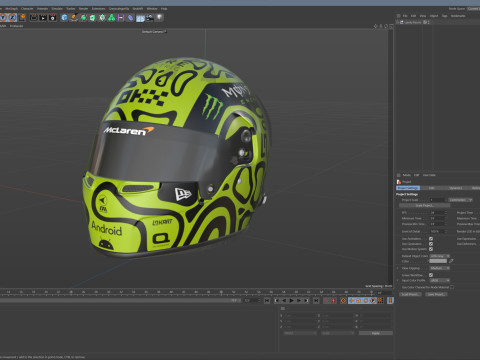Play the animation forward

tap(291, 301)
